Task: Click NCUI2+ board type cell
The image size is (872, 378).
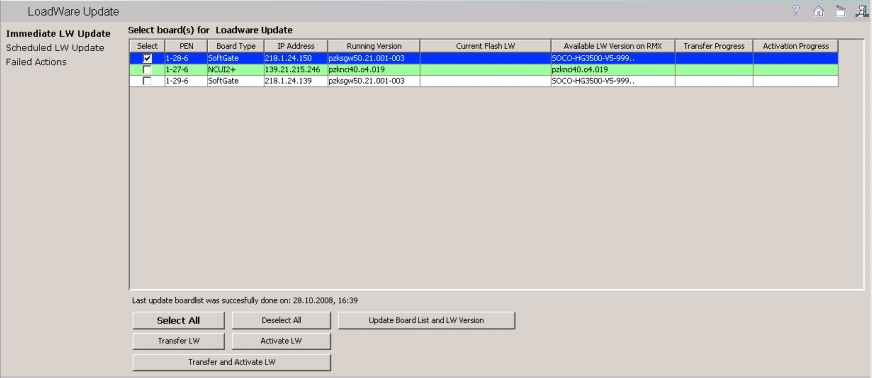Action: (x=236, y=69)
